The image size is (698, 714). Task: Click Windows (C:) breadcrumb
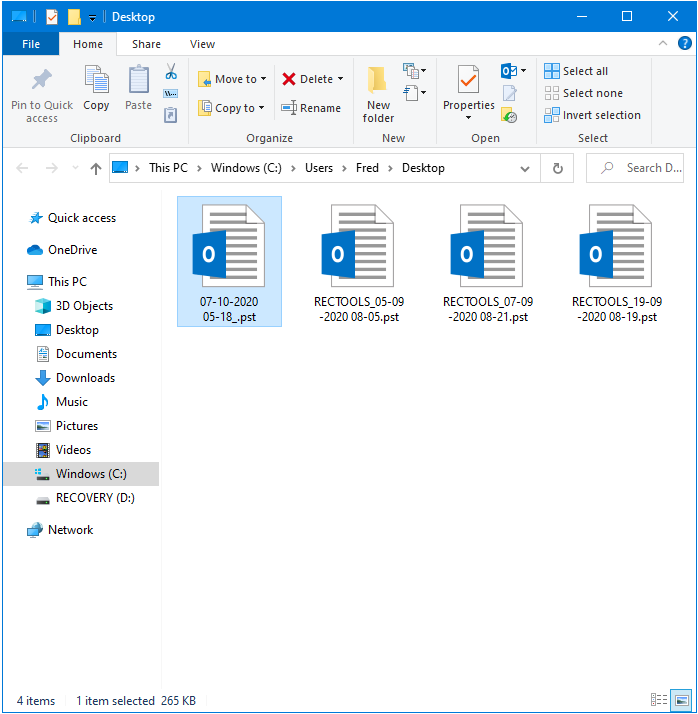click(x=246, y=168)
